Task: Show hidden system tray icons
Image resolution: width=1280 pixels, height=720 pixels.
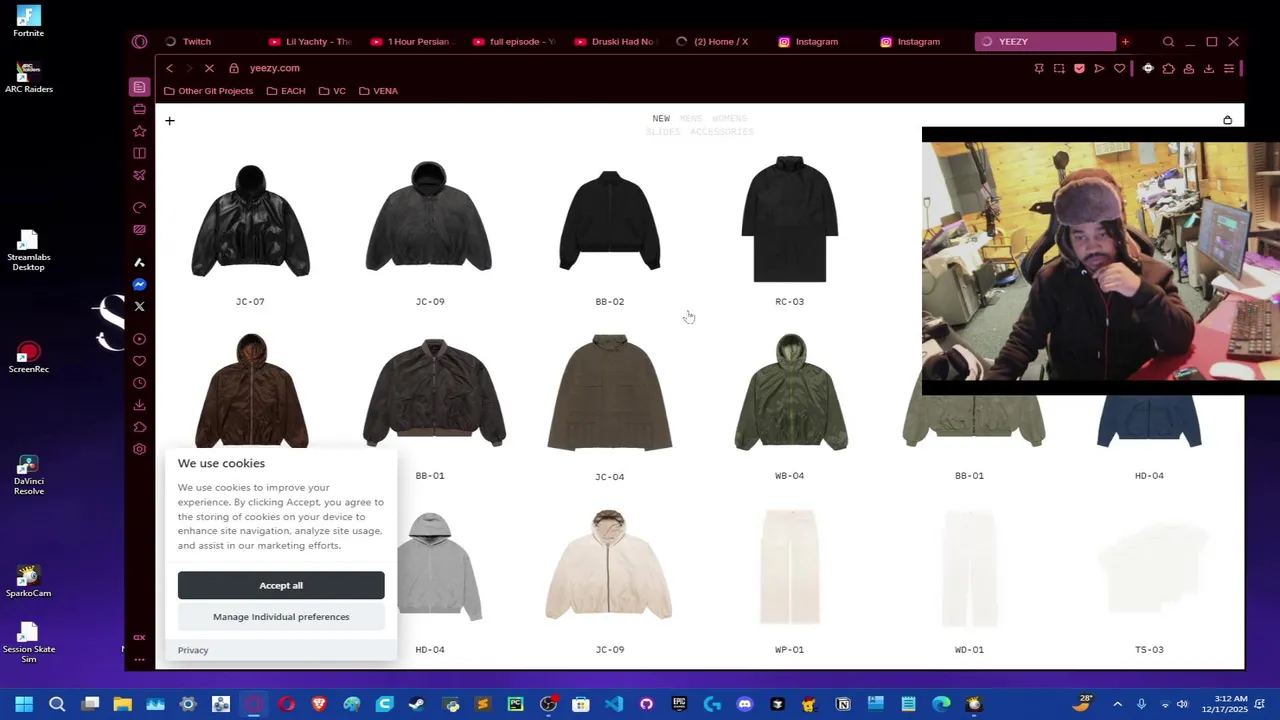Action: (1117, 704)
